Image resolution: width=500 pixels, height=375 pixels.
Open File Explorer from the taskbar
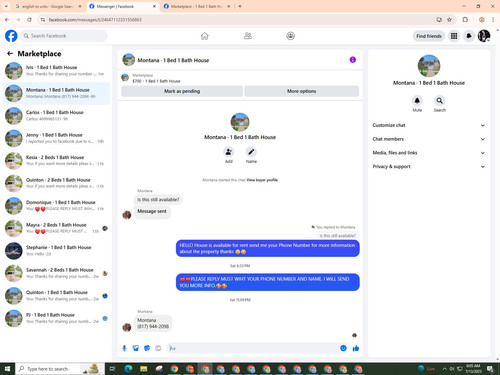tap(144, 369)
